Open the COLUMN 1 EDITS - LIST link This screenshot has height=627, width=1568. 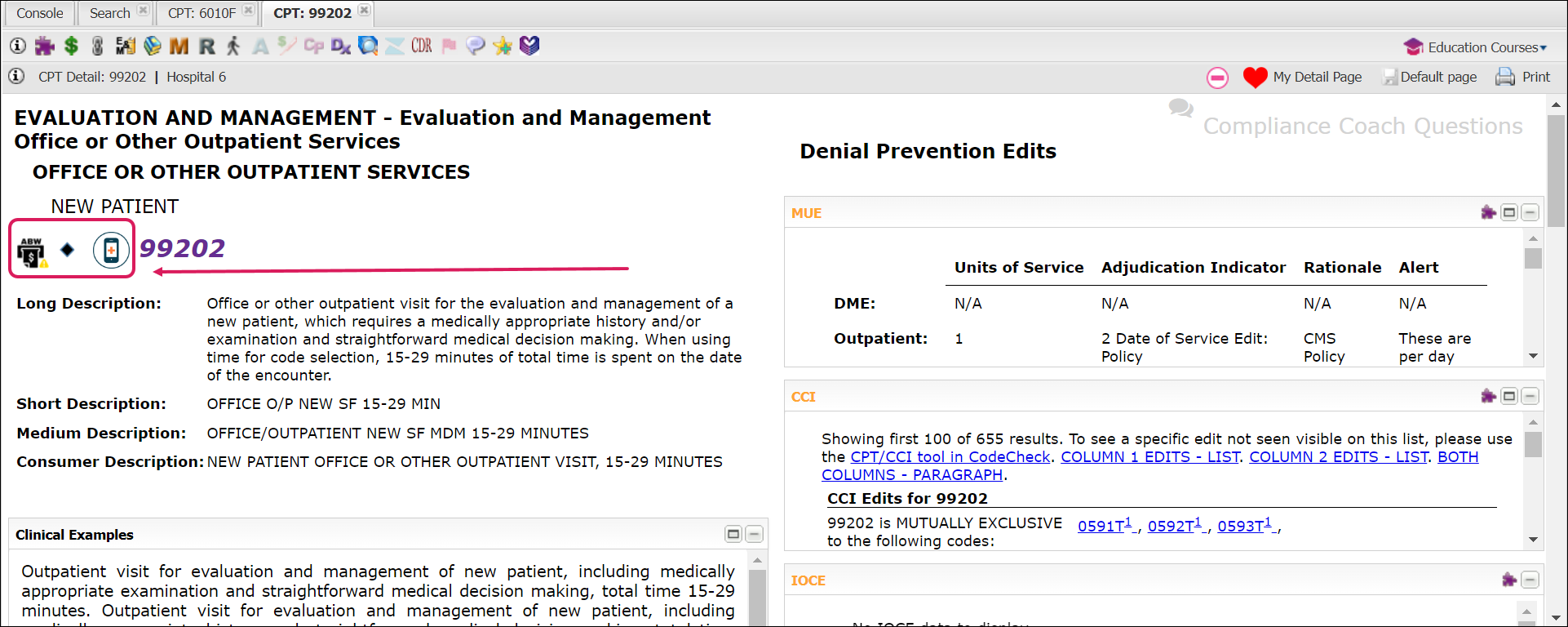(x=1150, y=457)
